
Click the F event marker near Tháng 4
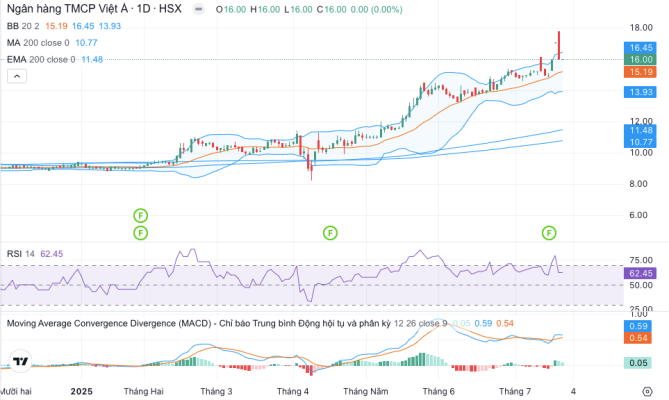tap(330, 233)
